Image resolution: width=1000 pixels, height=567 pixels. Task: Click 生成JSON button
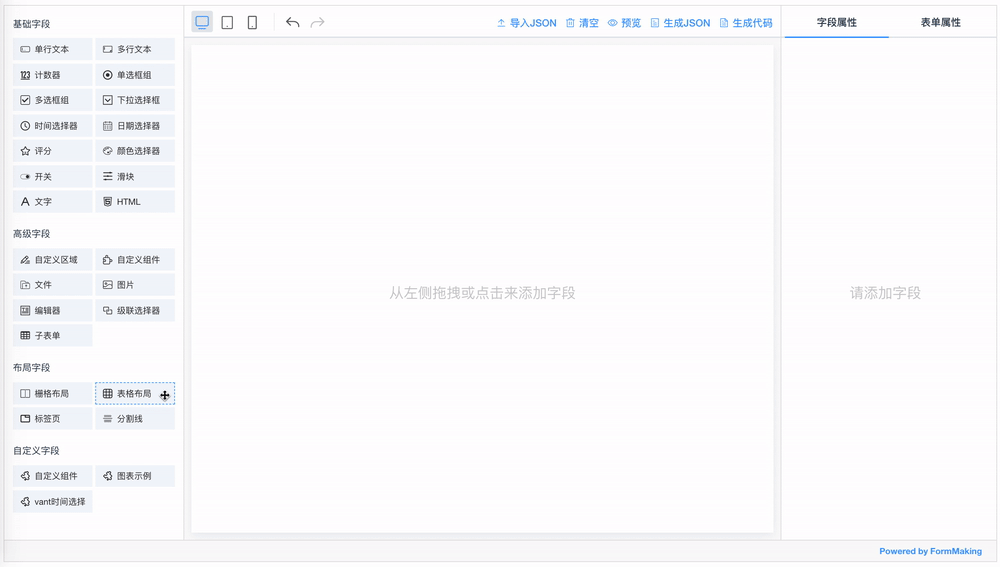click(x=680, y=23)
